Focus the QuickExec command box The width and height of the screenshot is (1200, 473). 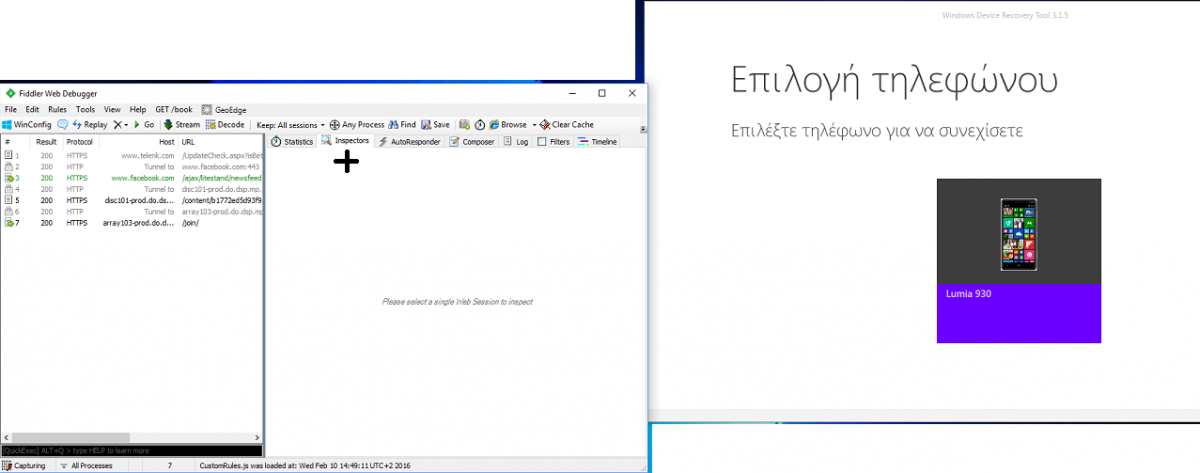click(x=132, y=451)
